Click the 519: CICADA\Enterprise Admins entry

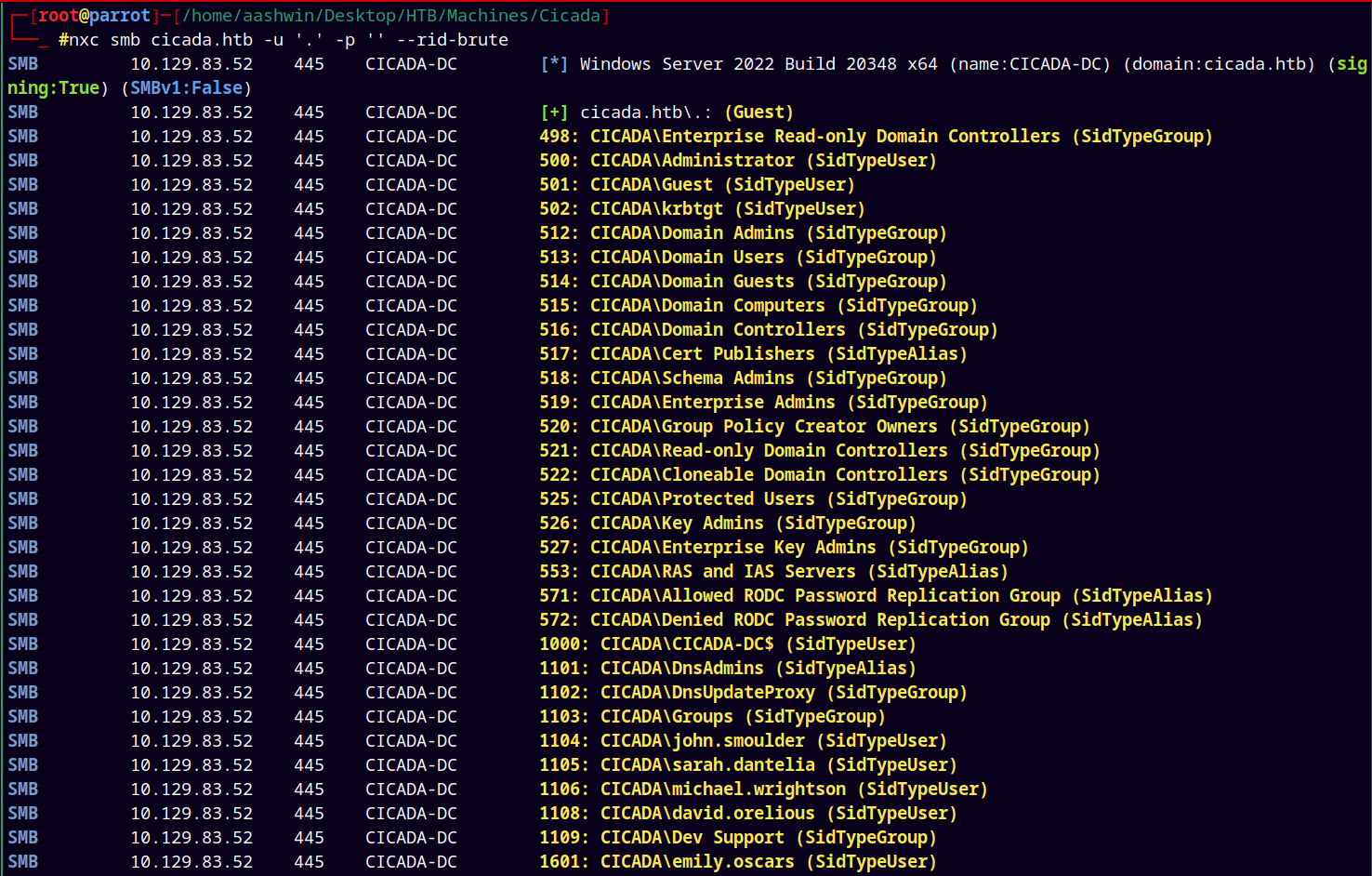coord(763,403)
